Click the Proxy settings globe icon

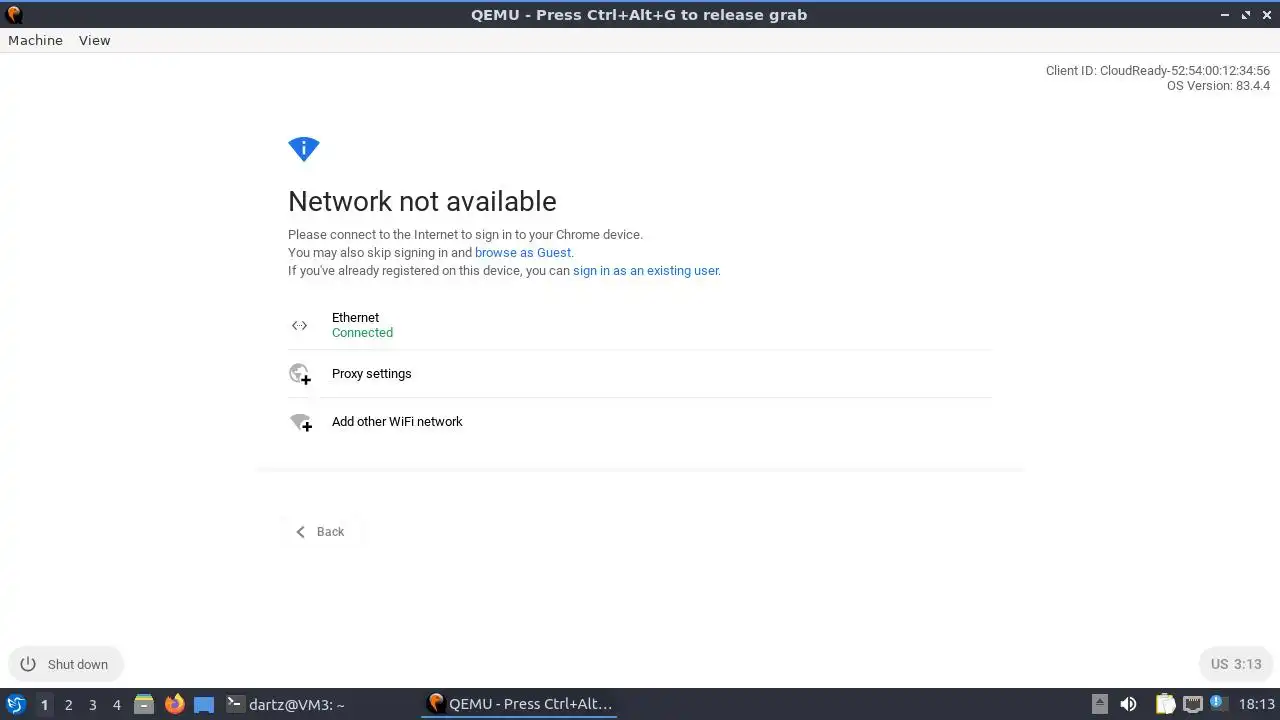click(300, 374)
